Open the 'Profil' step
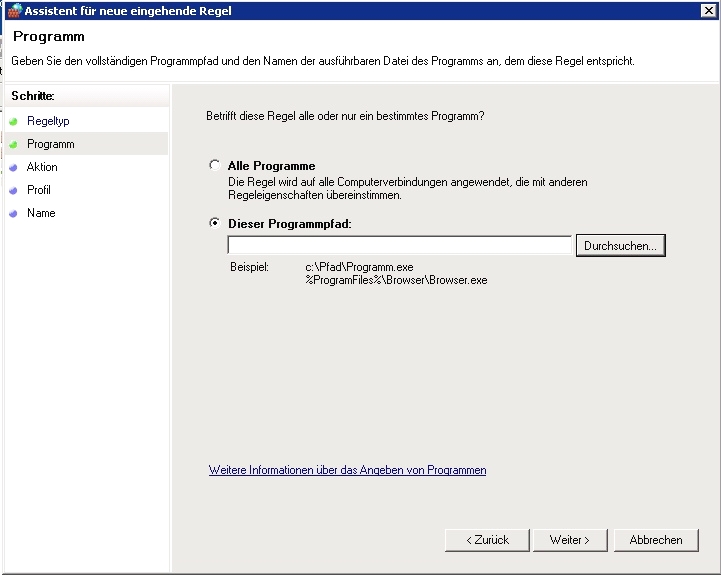This screenshot has height=575, width=721. tap(39, 190)
